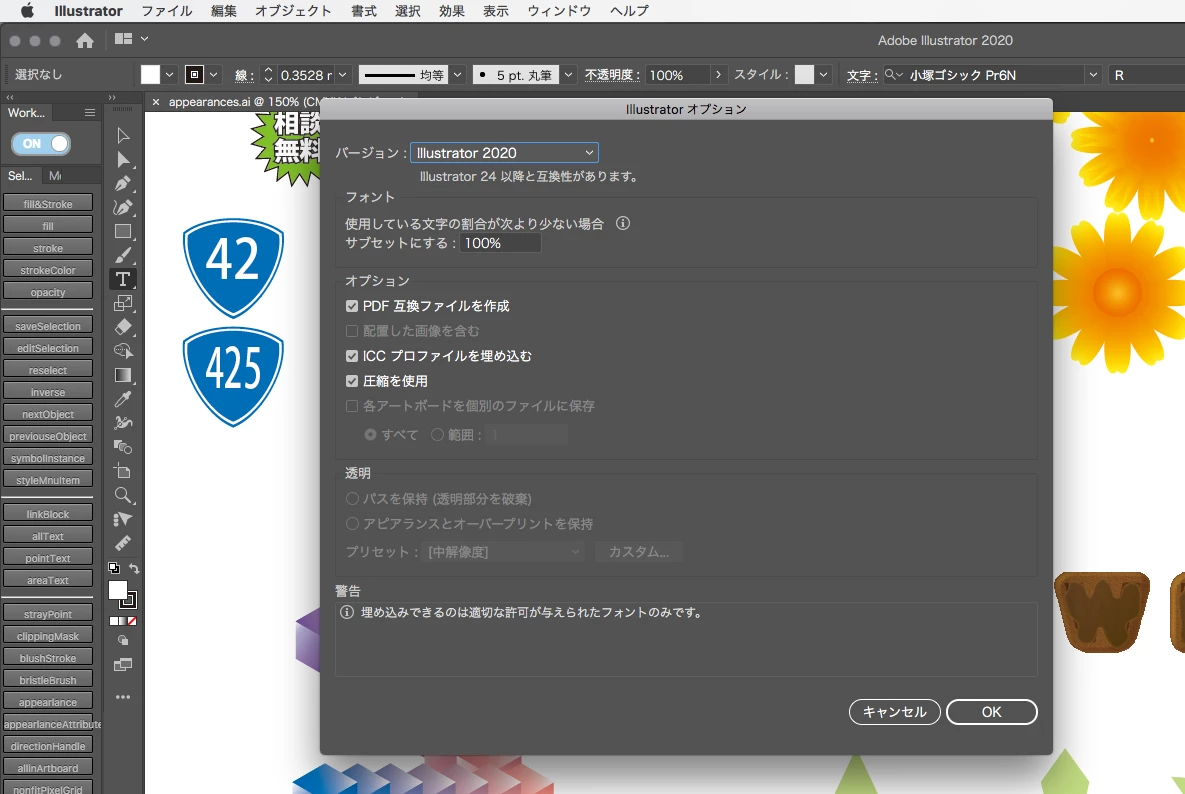
Task: Toggle the ON switch in Work panel
Action: pyautogui.click(x=42, y=144)
